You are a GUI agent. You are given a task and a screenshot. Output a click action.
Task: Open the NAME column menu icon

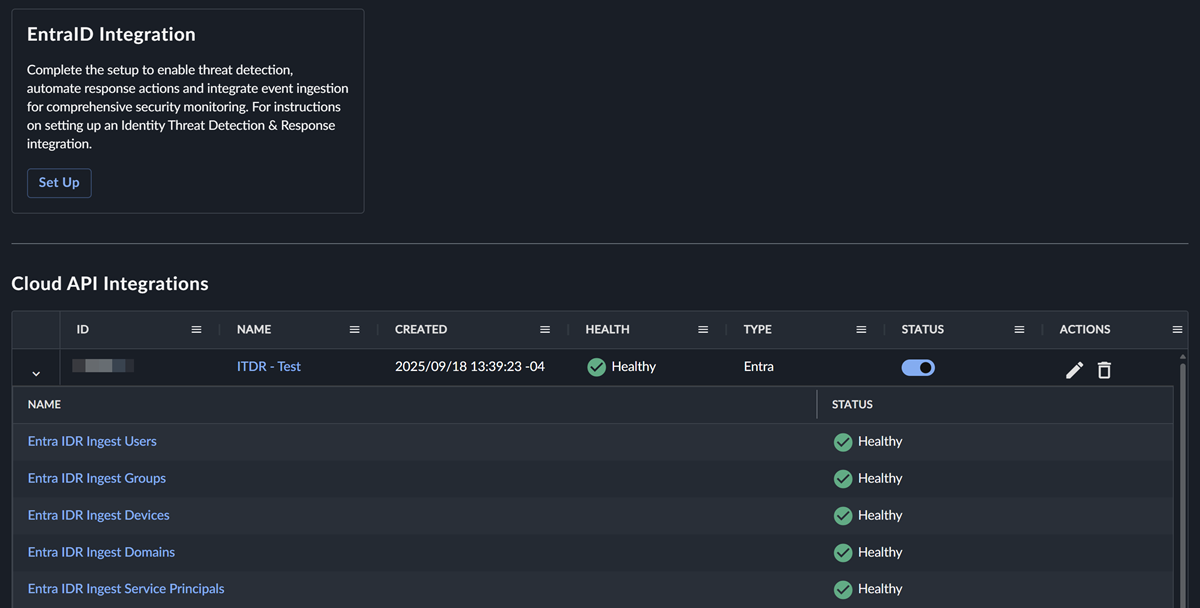(354, 330)
